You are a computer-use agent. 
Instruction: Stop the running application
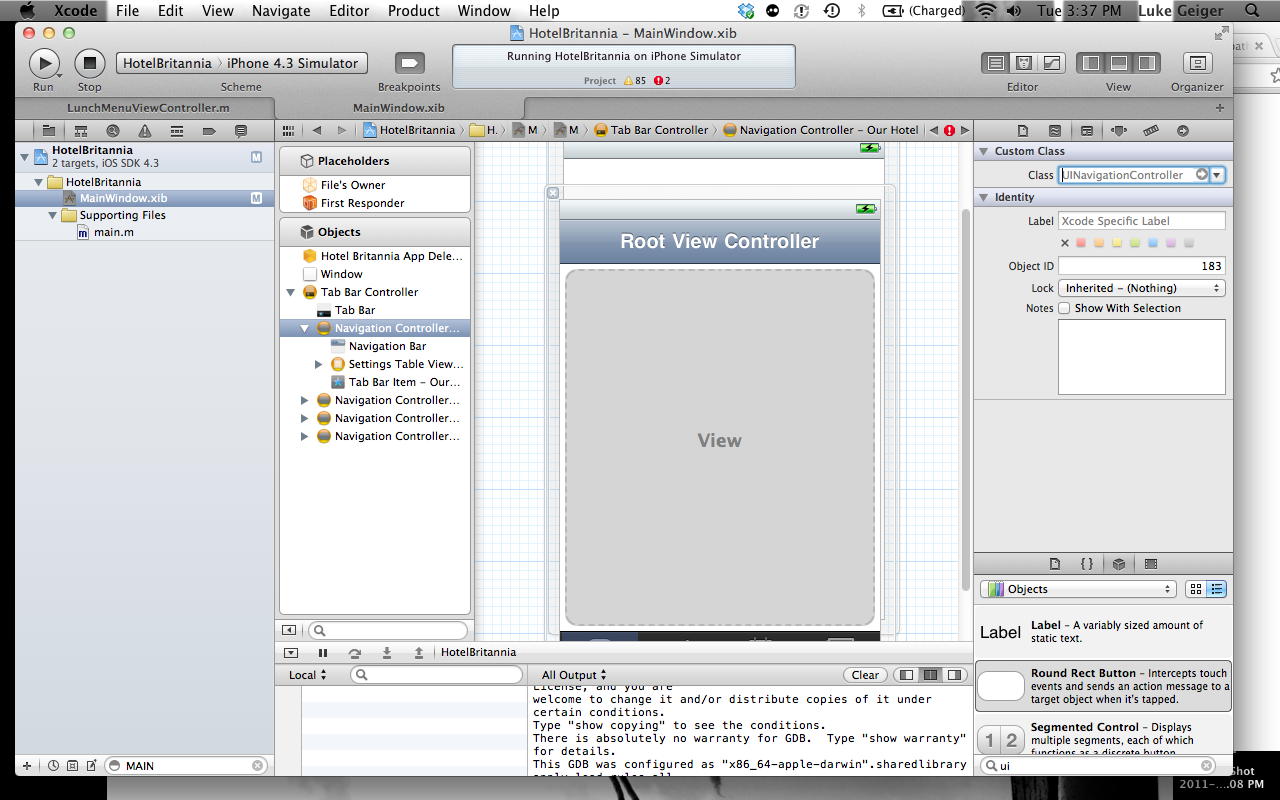(x=90, y=63)
